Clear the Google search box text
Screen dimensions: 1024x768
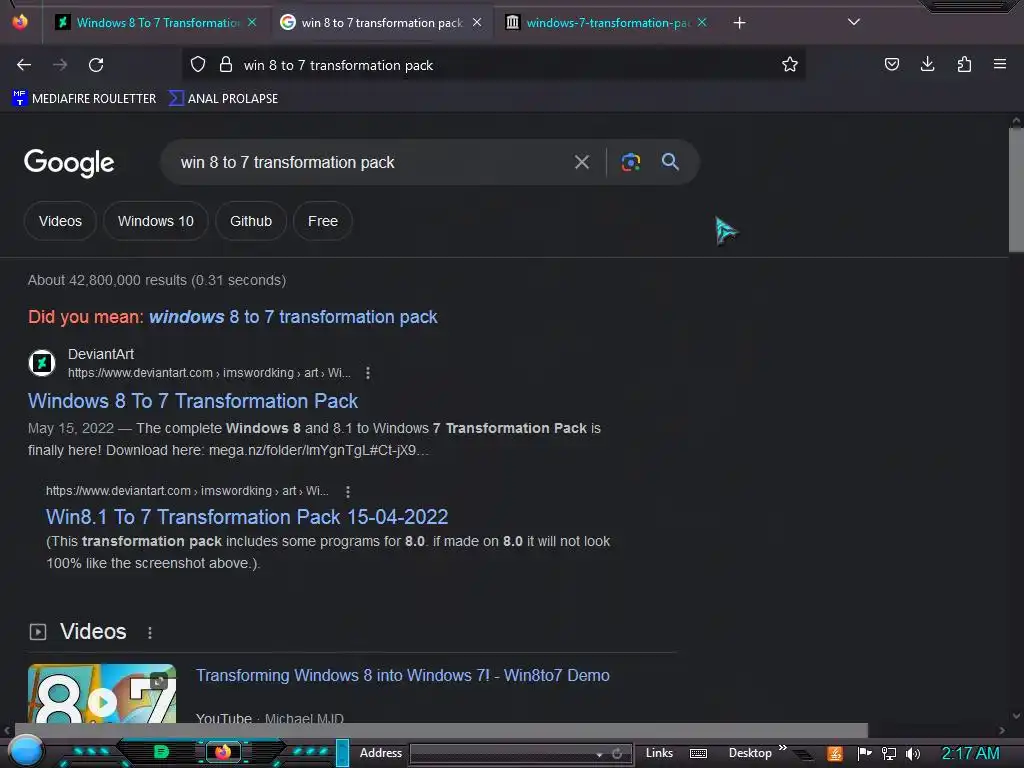581,162
